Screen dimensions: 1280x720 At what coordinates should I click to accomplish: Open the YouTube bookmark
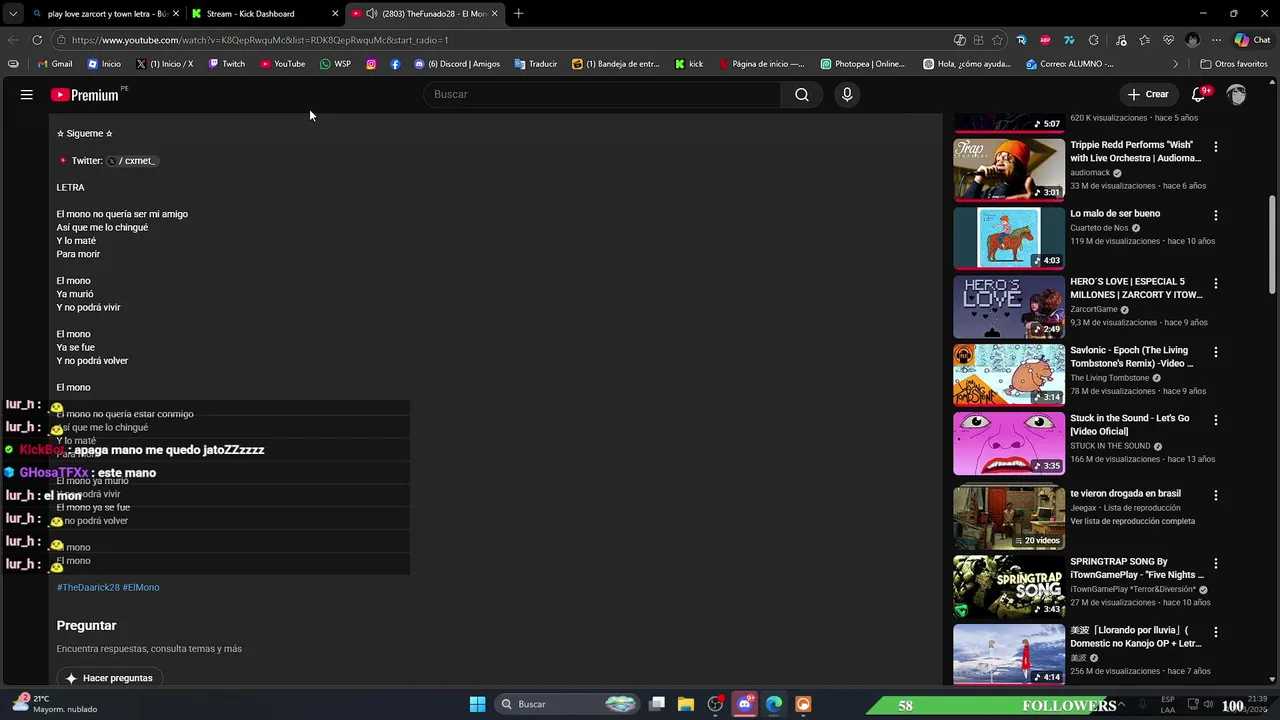pos(283,64)
